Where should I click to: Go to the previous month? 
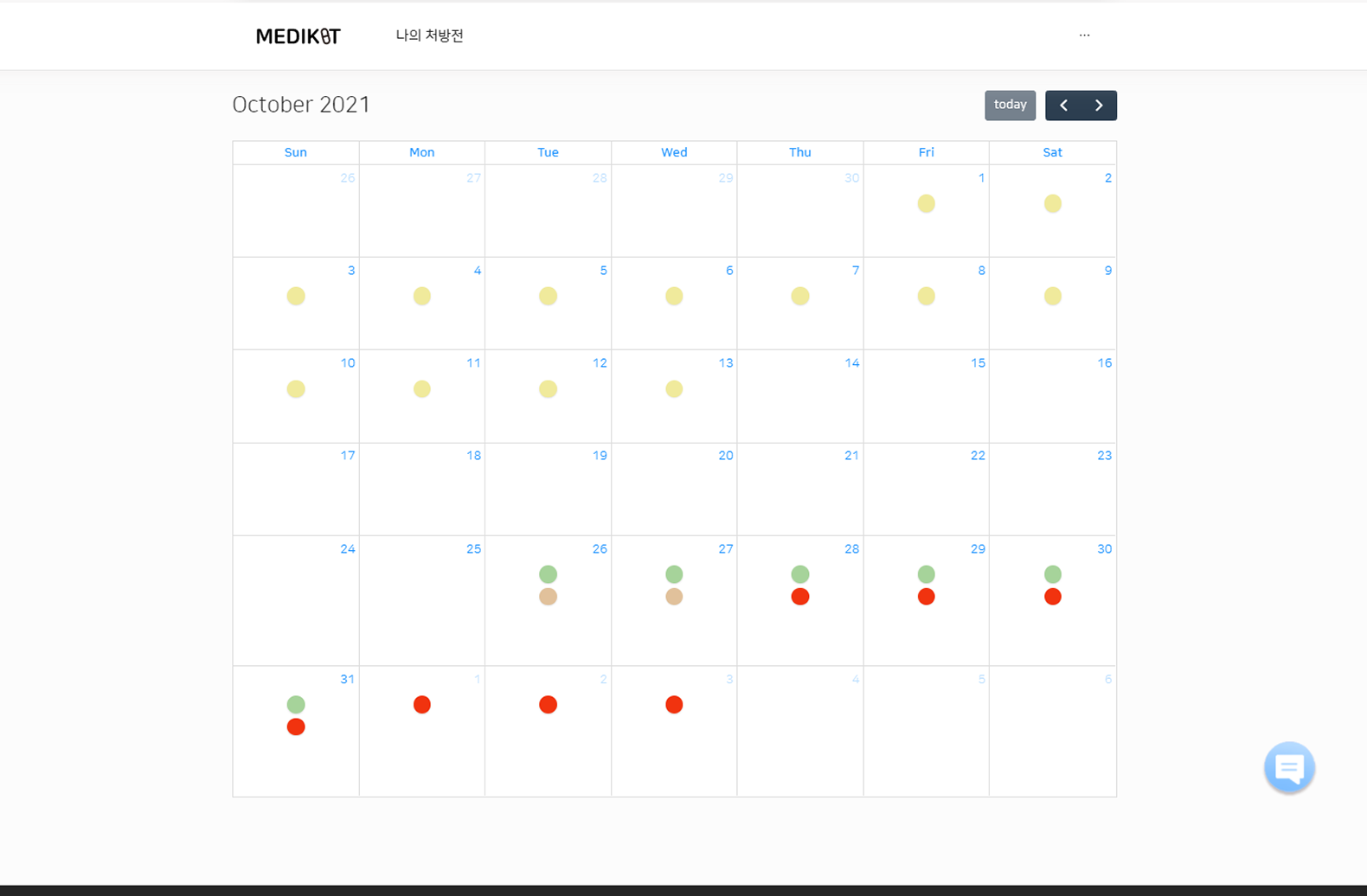1063,106
